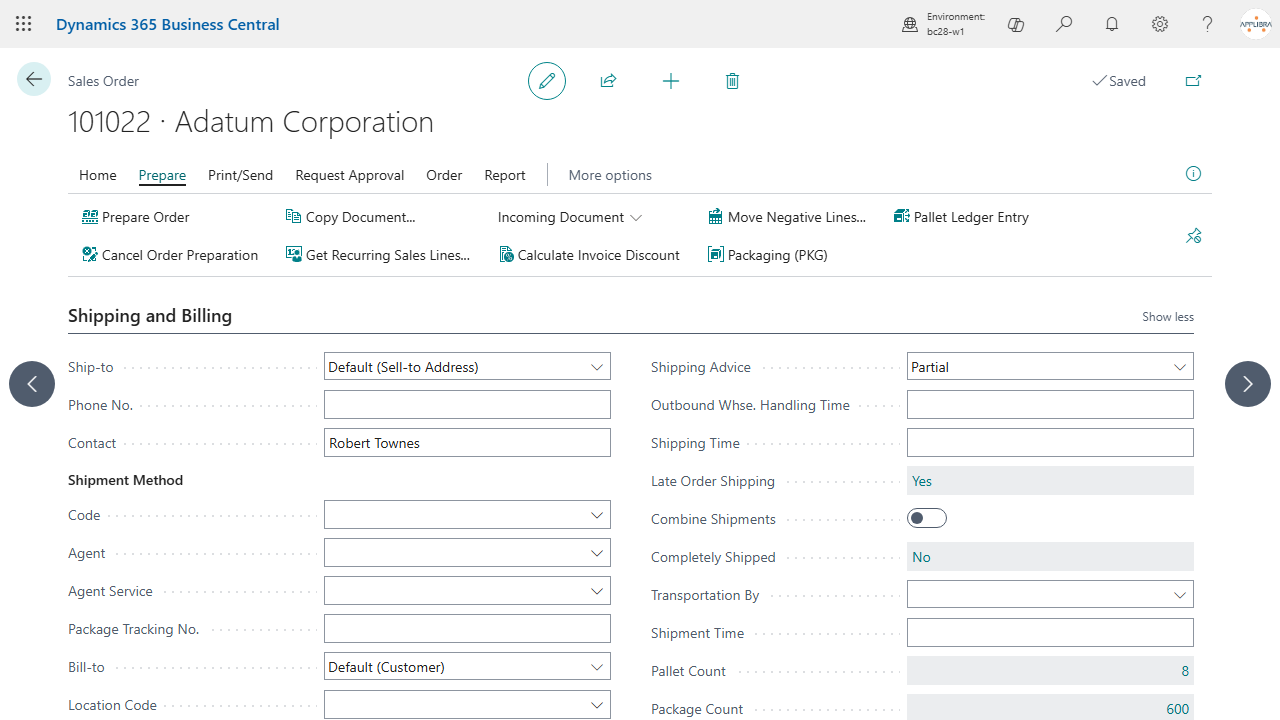Viewport: 1280px width, 720px height.
Task: Open Copilot from the top bar
Action: pyautogui.click(x=1016, y=24)
